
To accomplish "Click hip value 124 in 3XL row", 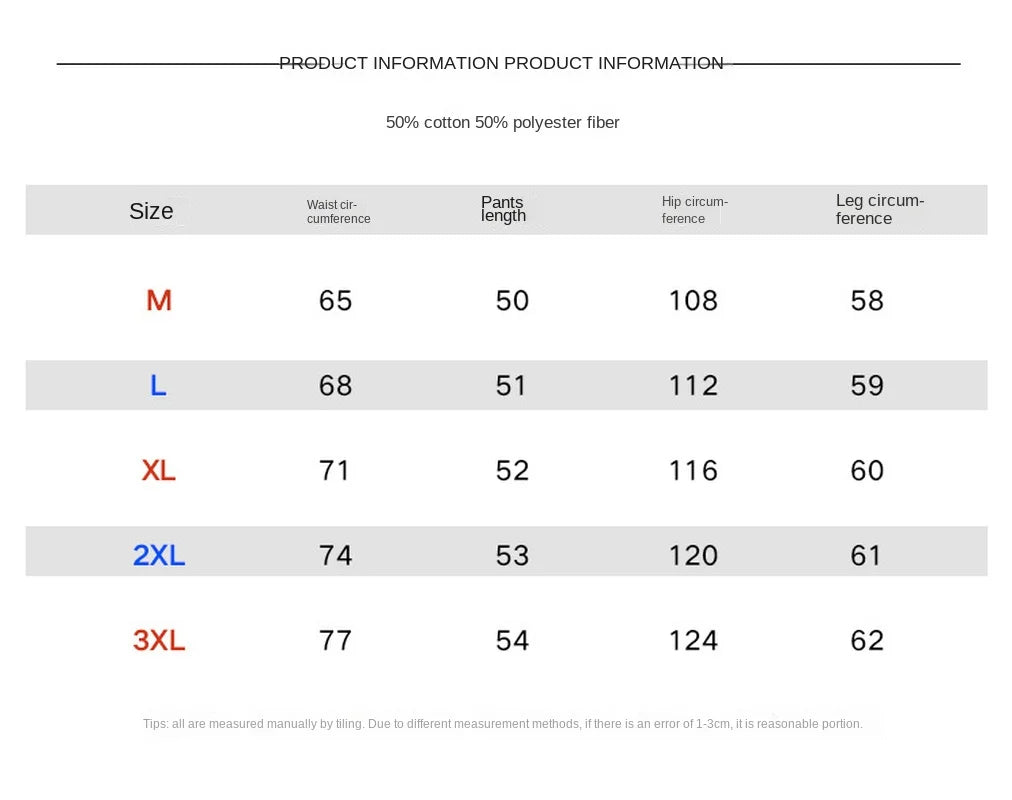I will (693, 641).
